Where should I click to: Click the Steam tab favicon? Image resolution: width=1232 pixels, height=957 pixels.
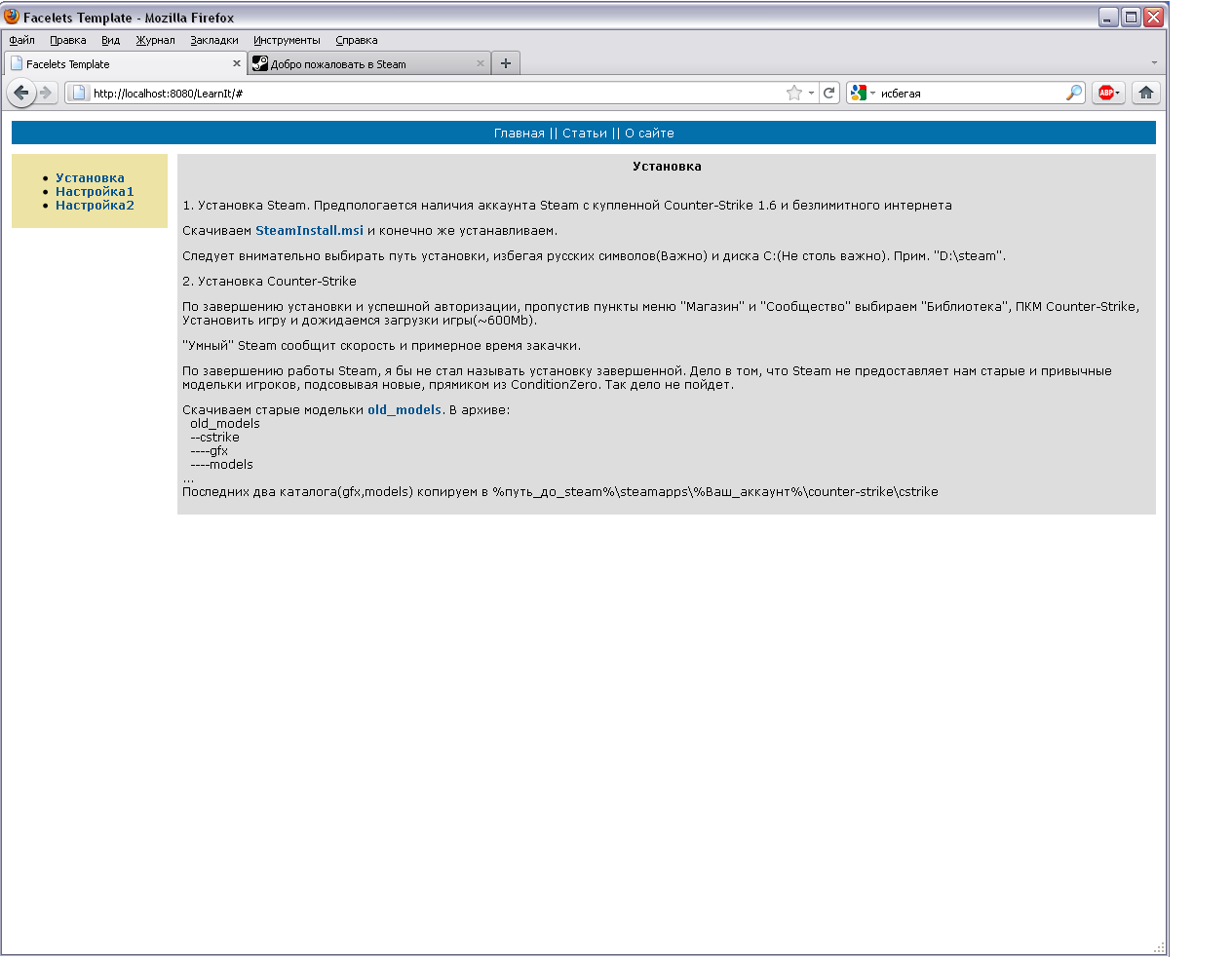pyautogui.click(x=260, y=63)
